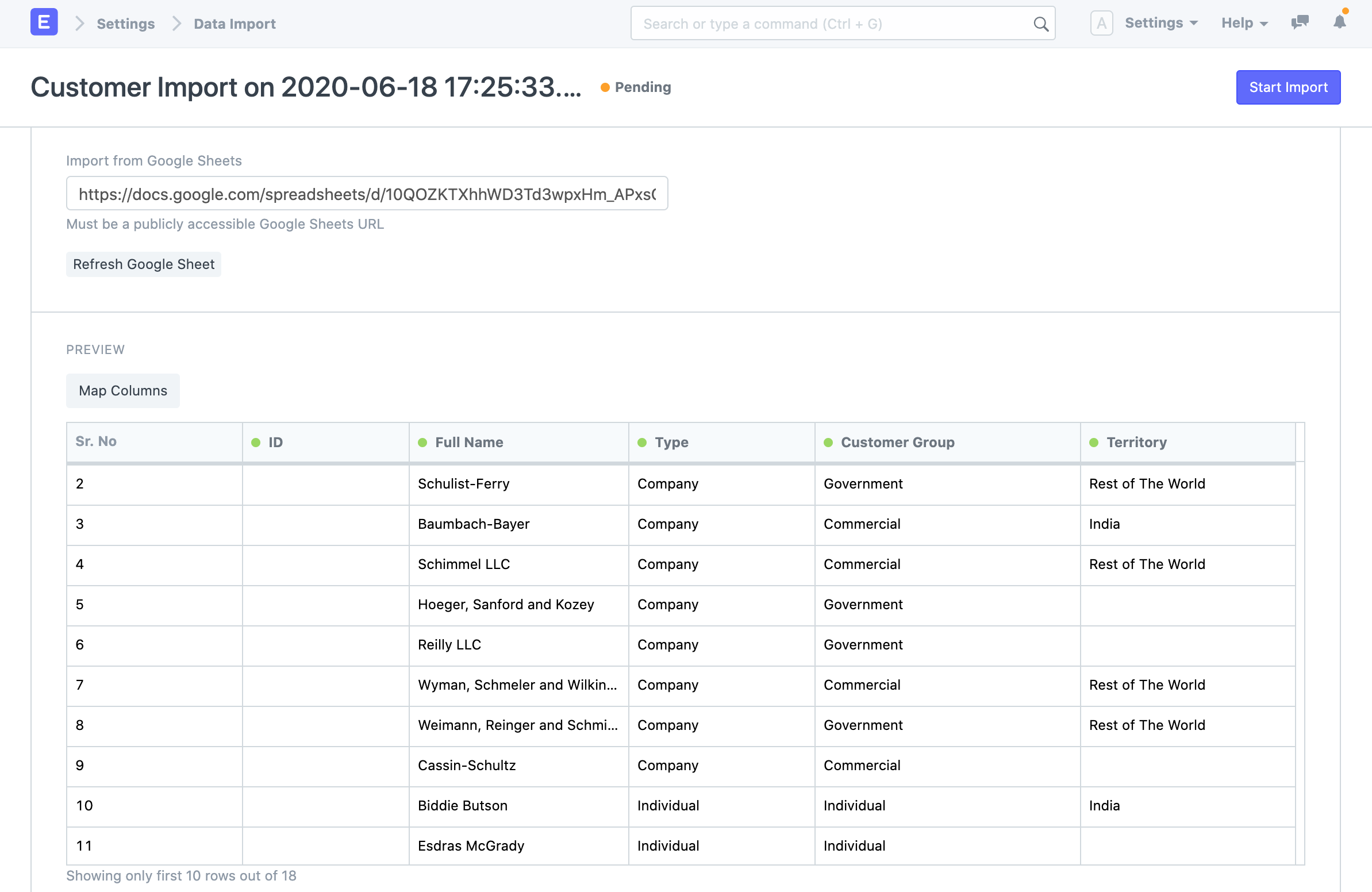This screenshot has height=892, width=1372.
Task: Open the notifications bell
Action: [x=1339, y=22]
